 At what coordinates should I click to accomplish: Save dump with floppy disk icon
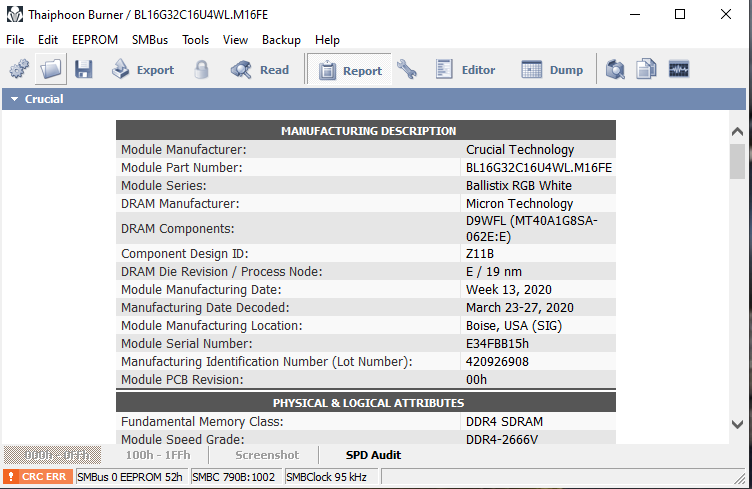83,70
